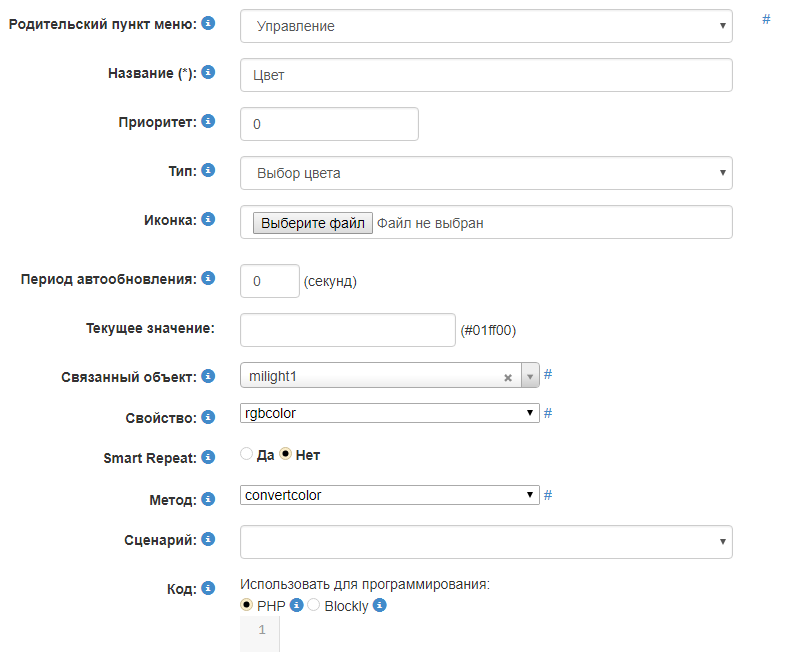Click info icon beside Иконка label
The image size is (790, 652).
(208, 219)
